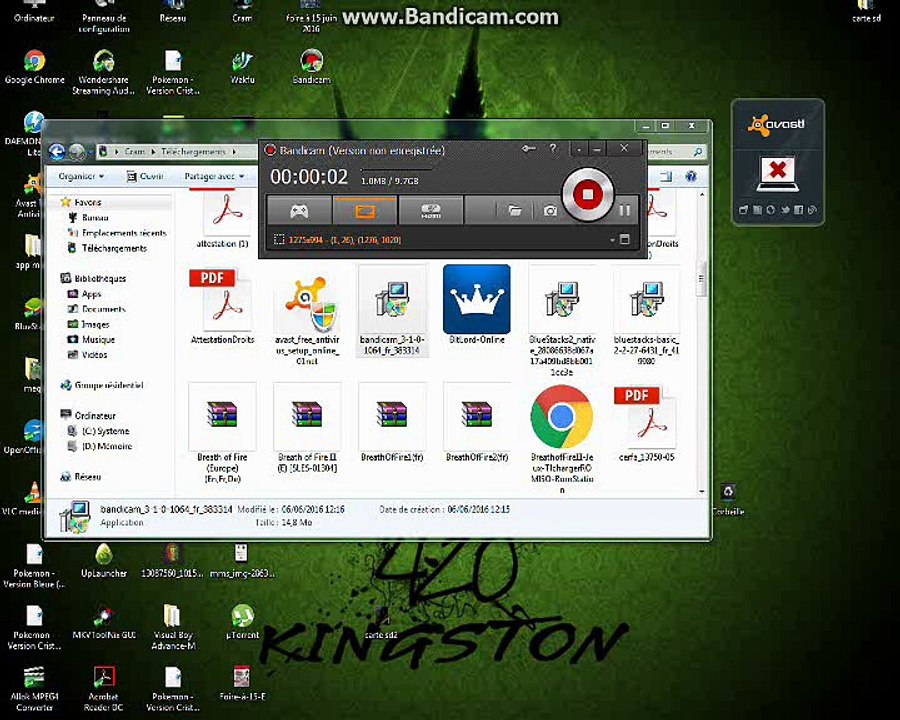Select the bandicam_3-1-0-1064_fr installer file
The width and height of the screenshot is (900, 720).
click(392, 311)
